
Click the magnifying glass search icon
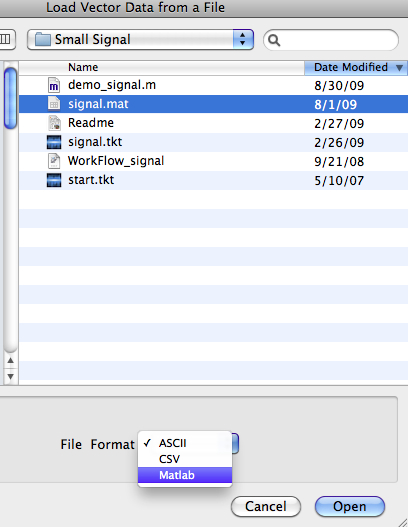coord(274,40)
